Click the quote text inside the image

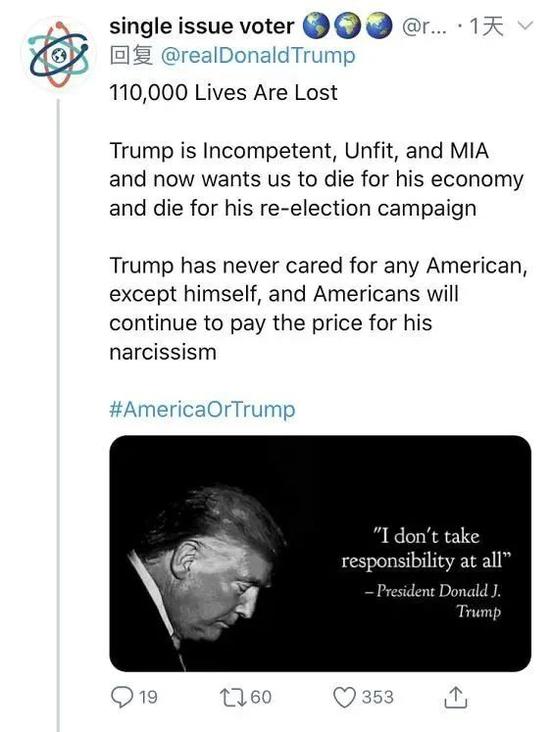(x=426, y=549)
